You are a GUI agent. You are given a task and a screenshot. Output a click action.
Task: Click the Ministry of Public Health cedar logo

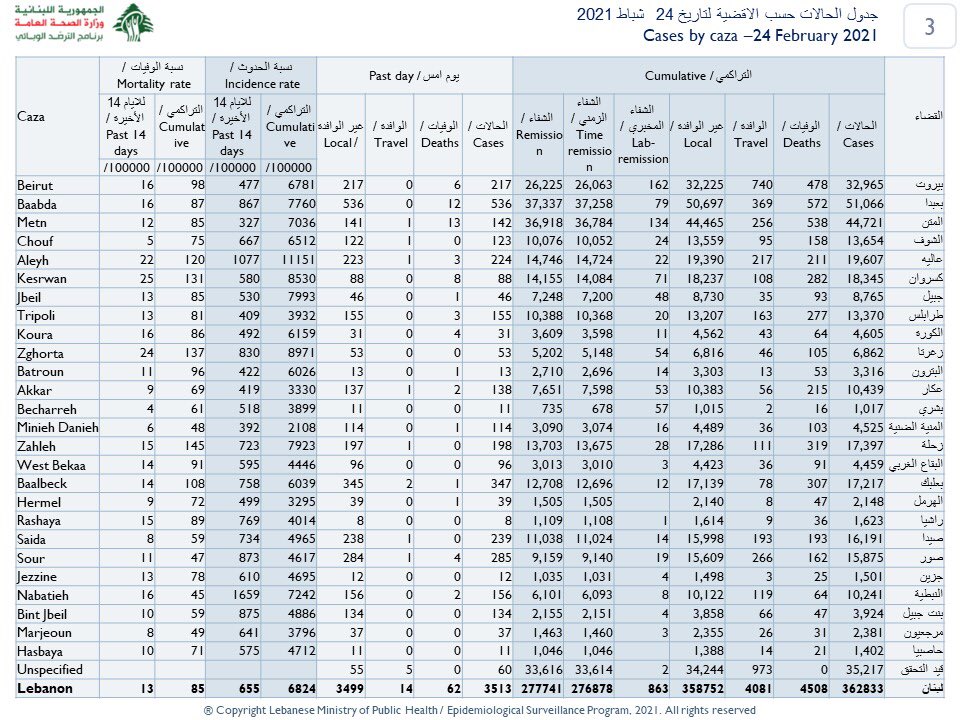(x=131, y=22)
